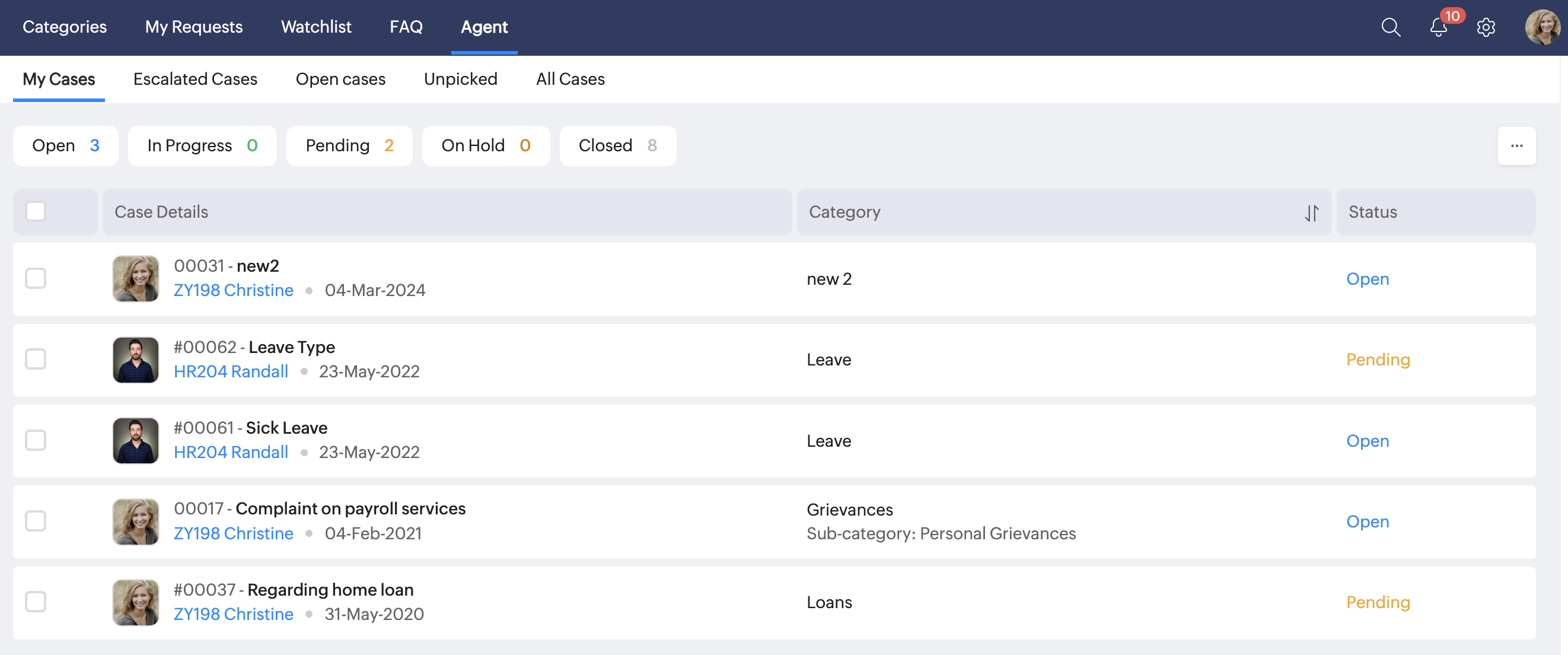This screenshot has width=1568, height=655.
Task: Click Randall's photo on Leave Type case
Action: tap(136, 360)
